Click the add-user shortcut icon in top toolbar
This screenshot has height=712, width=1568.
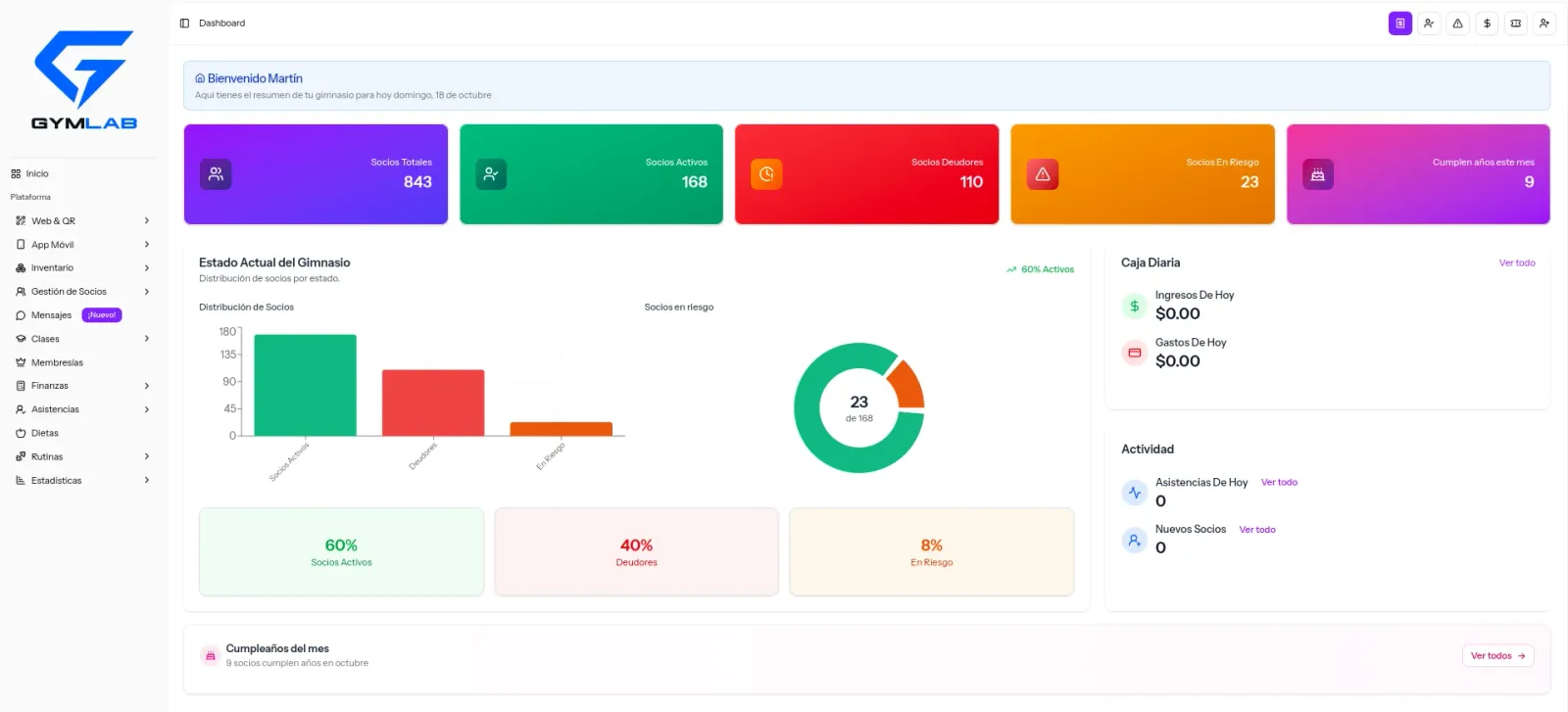[1544, 24]
